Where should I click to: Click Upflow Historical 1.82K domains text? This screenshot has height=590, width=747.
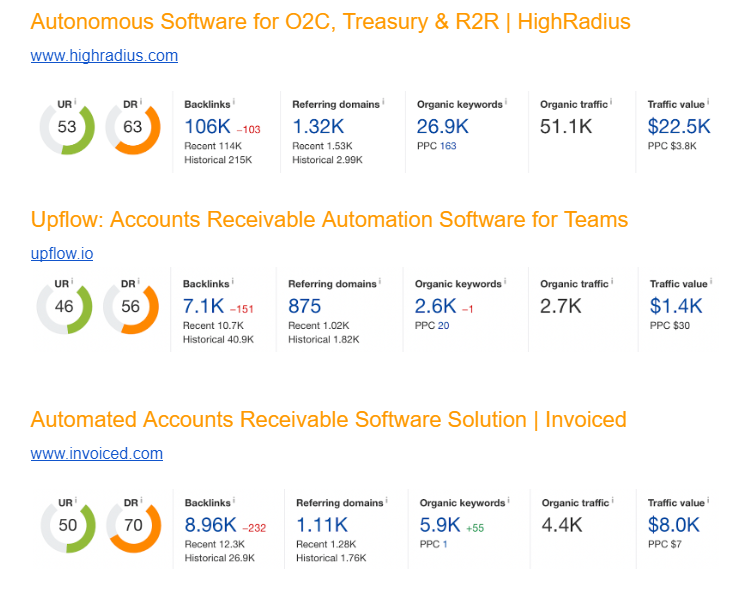[x=324, y=339]
